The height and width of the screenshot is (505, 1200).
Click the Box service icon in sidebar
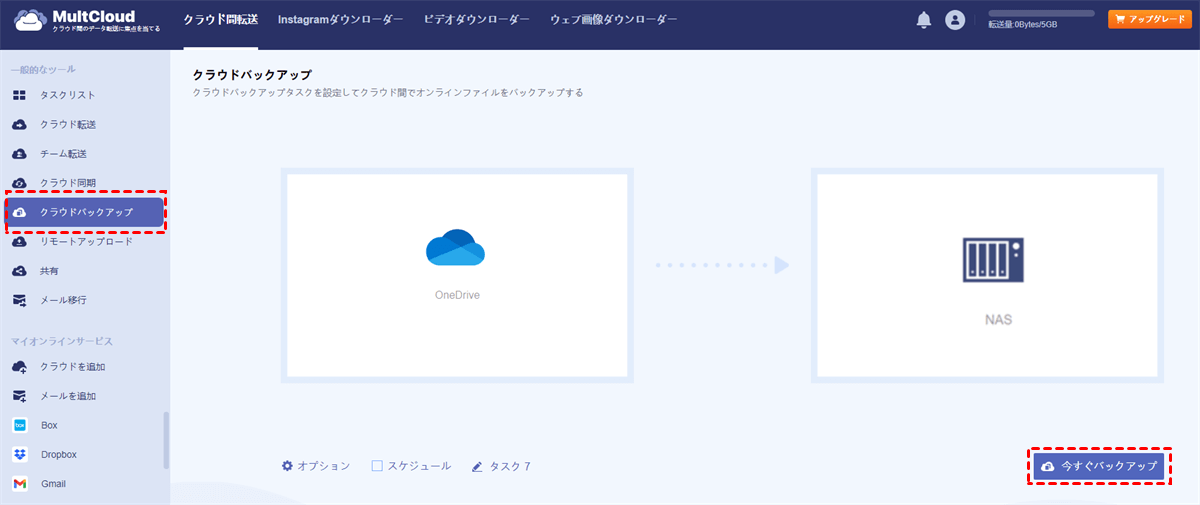20,425
